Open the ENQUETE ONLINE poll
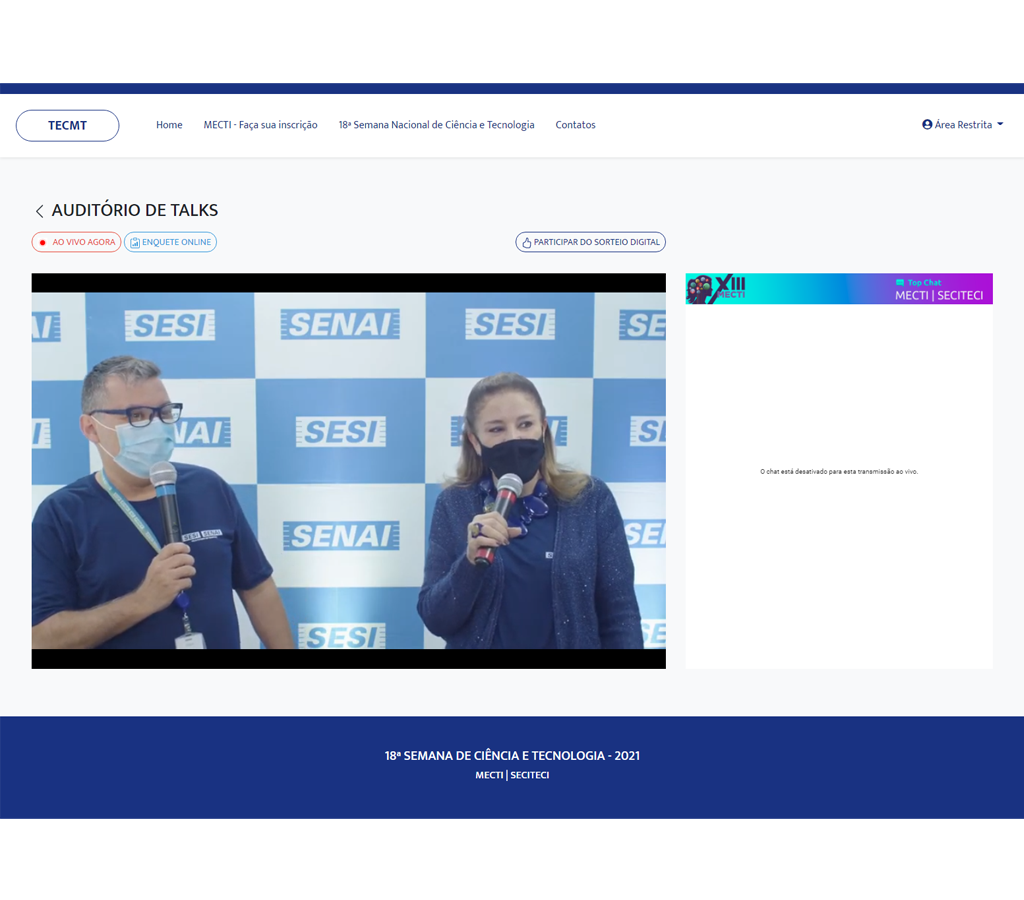 click(x=170, y=242)
